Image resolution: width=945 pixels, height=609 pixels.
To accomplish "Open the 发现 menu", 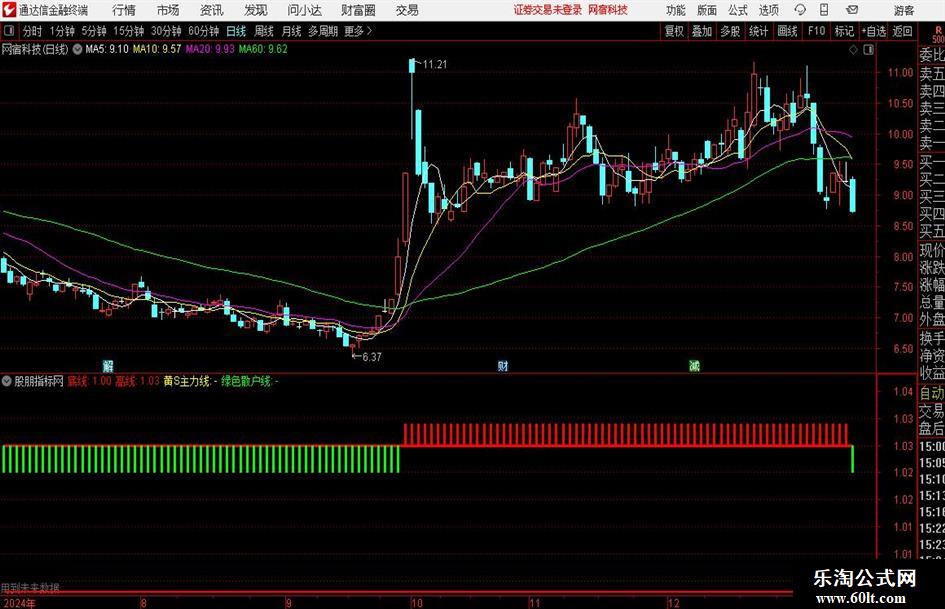I will [x=256, y=10].
